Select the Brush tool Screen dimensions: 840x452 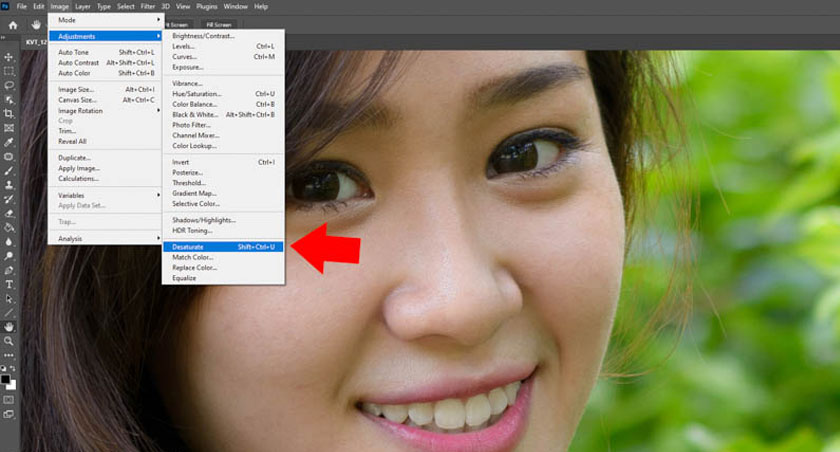tap(9, 171)
